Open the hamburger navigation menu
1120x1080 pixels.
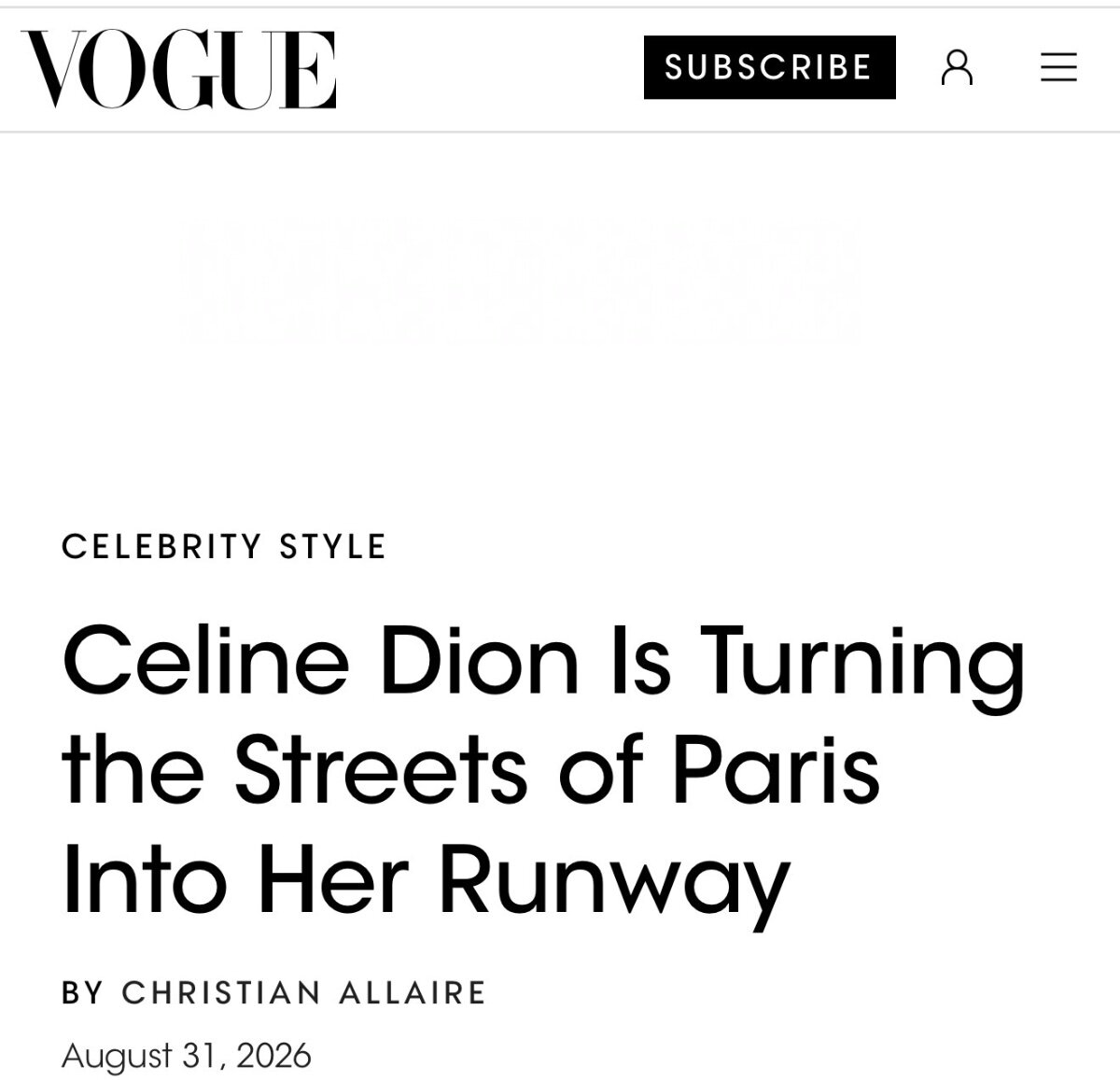[x=1058, y=67]
